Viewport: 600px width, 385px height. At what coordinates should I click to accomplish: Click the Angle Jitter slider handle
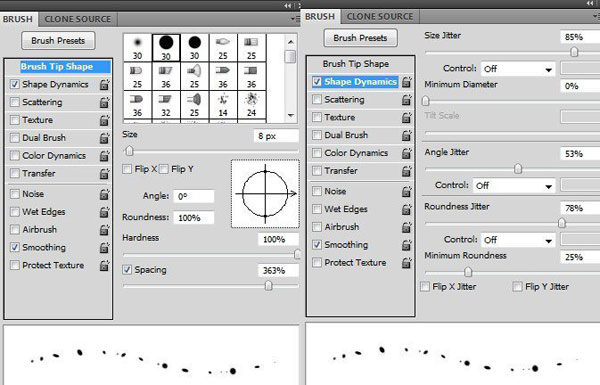point(518,168)
